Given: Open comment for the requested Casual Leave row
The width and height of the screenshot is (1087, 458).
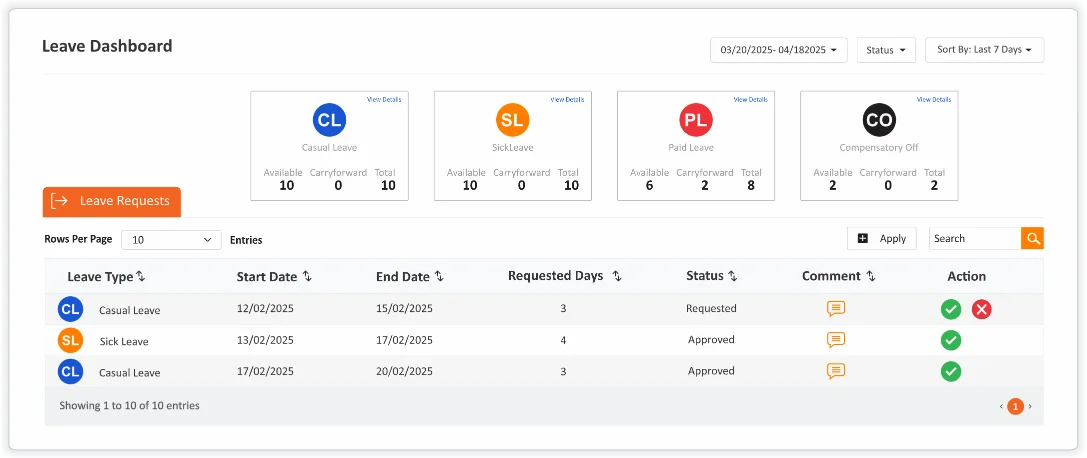Looking at the screenshot, I should coord(836,309).
